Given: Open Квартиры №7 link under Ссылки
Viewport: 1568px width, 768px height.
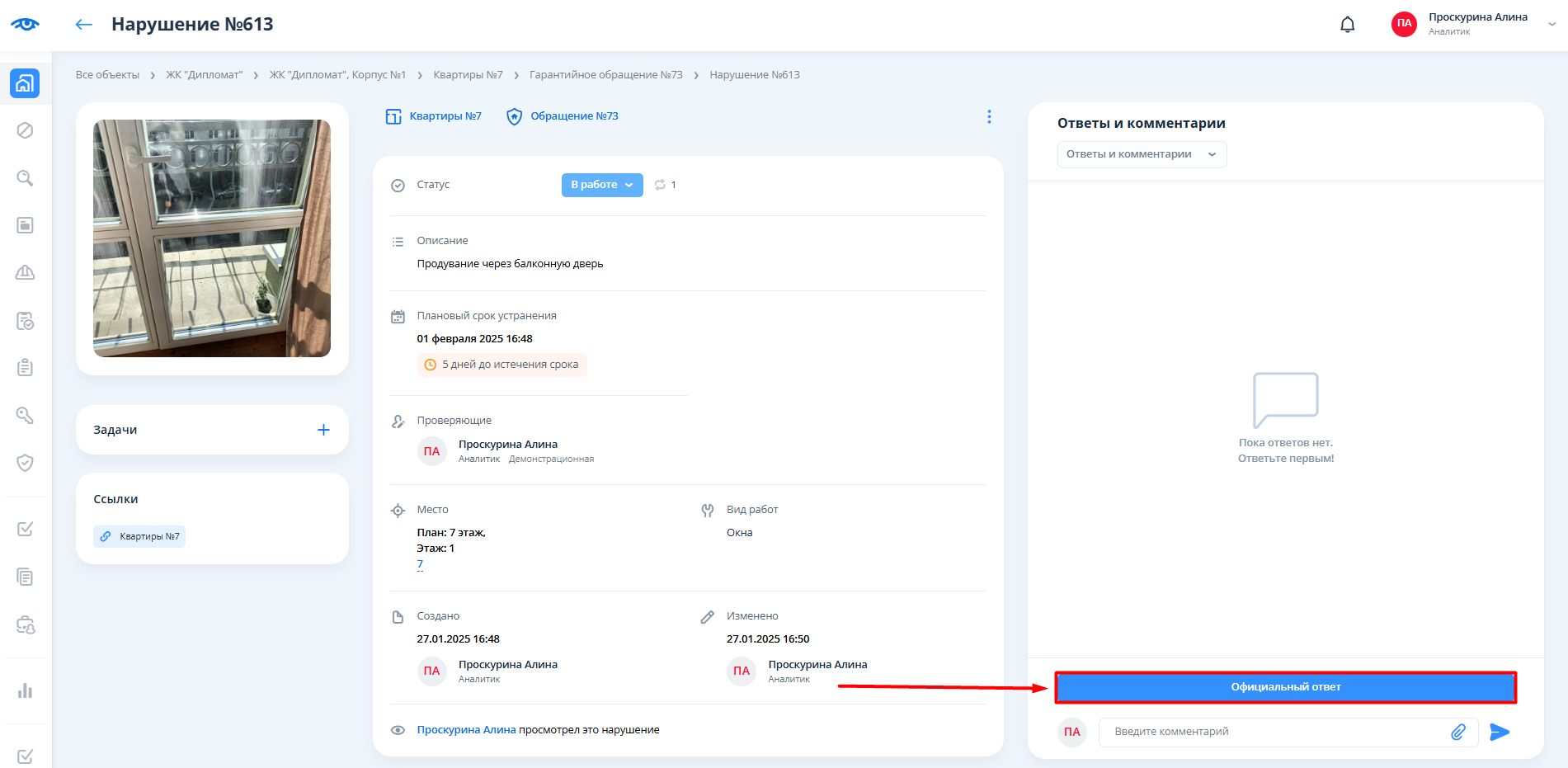Looking at the screenshot, I should coord(139,537).
